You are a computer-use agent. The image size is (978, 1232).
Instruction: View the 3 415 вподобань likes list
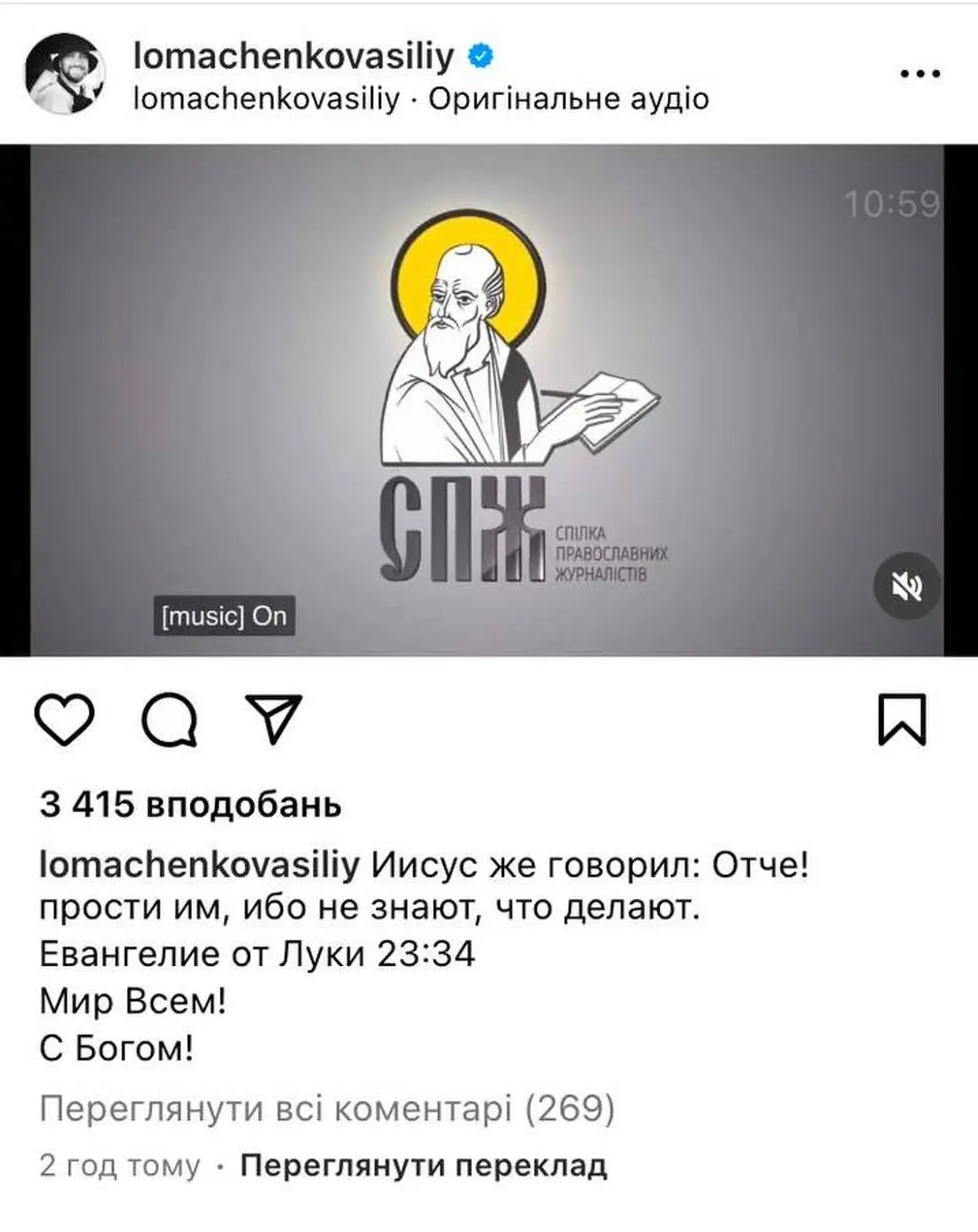pos(190,805)
